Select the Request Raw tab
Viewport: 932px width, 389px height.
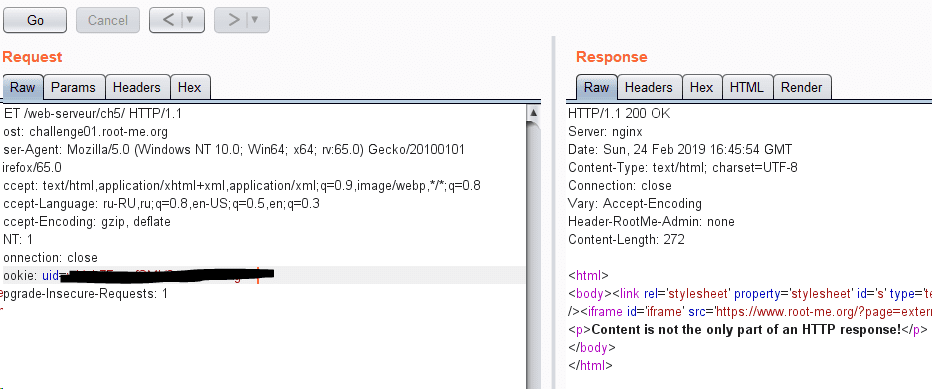tap(23, 87)
